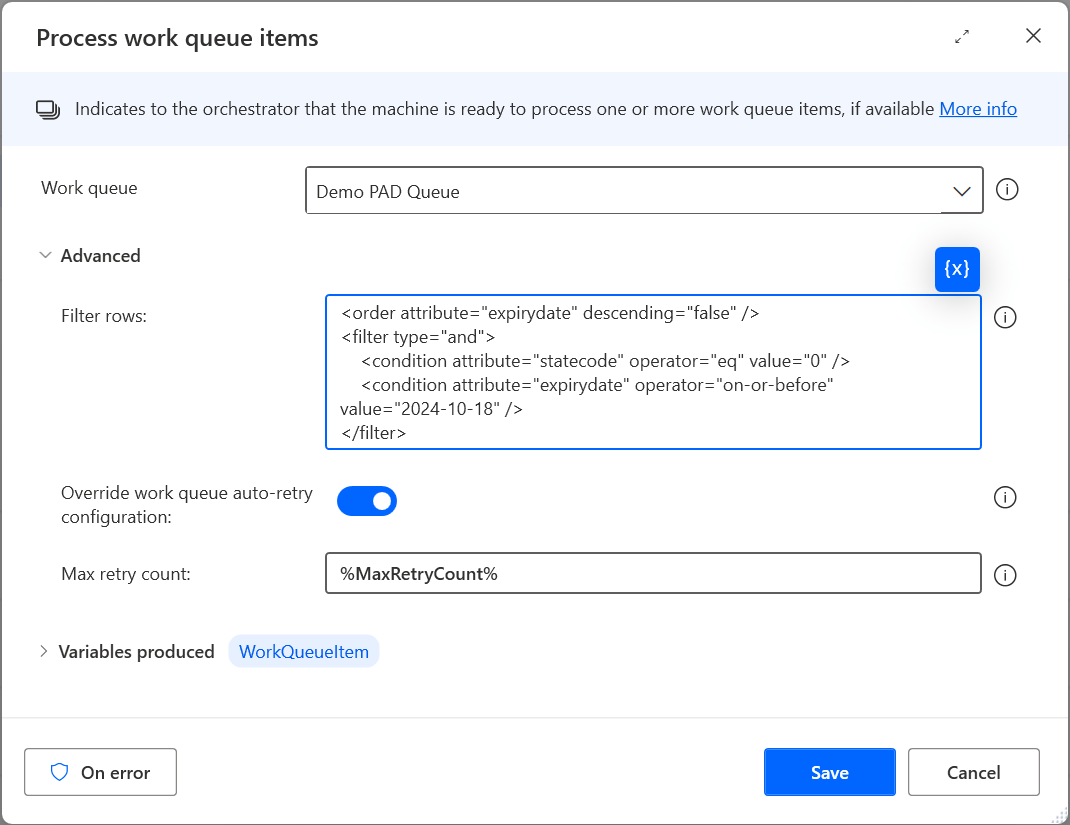Click info icon for Override auto-retry configuration
The image size is (1070, 825).
tap(1006, 497)
